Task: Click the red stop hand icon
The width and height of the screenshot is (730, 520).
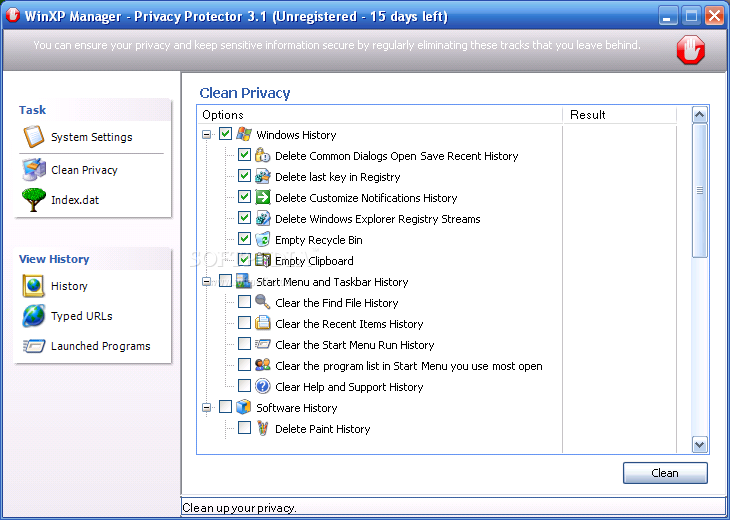Action: [x=690, y=50]
